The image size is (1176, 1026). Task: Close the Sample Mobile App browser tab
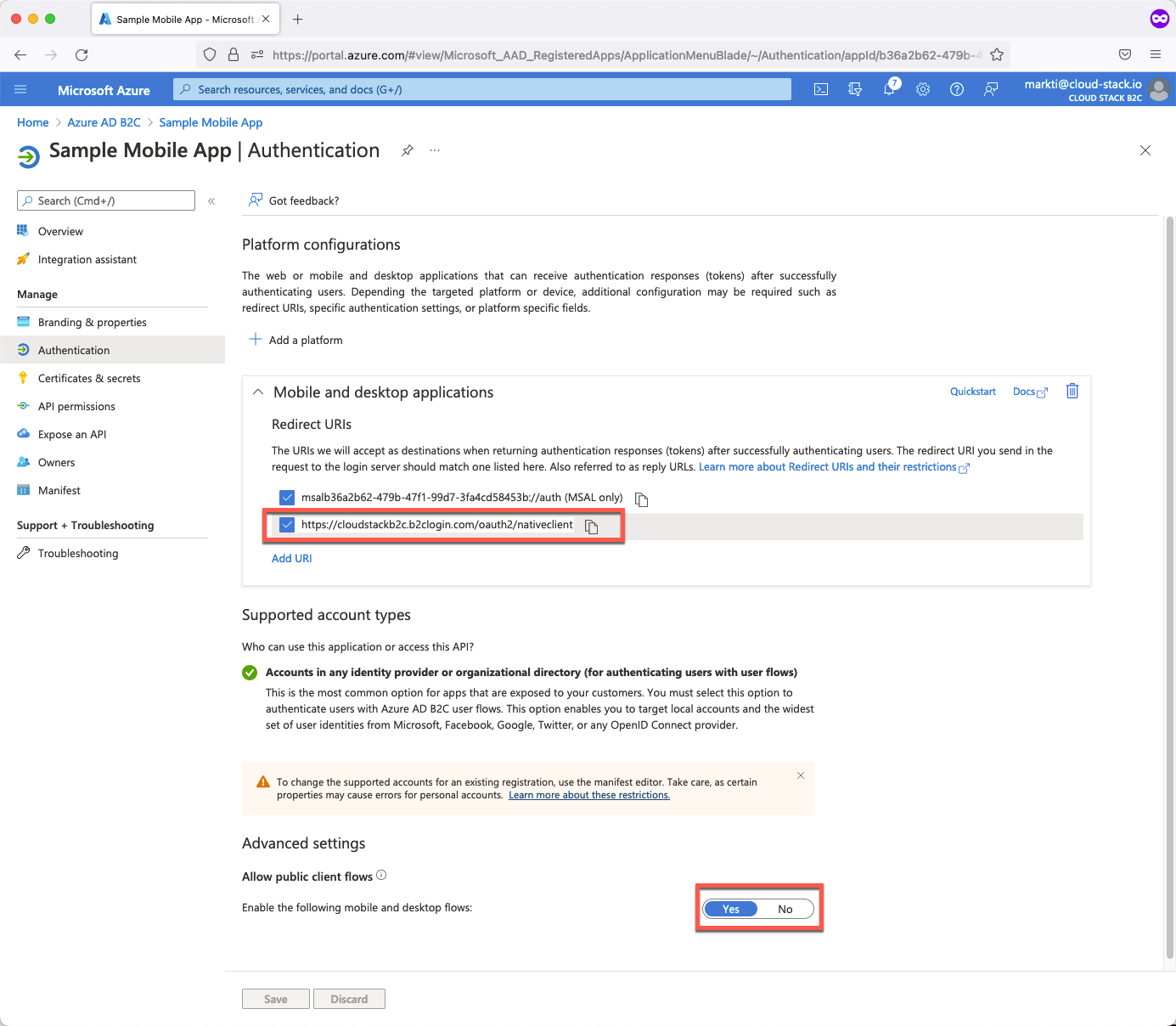pyautogui.click(x=266, y=19)
